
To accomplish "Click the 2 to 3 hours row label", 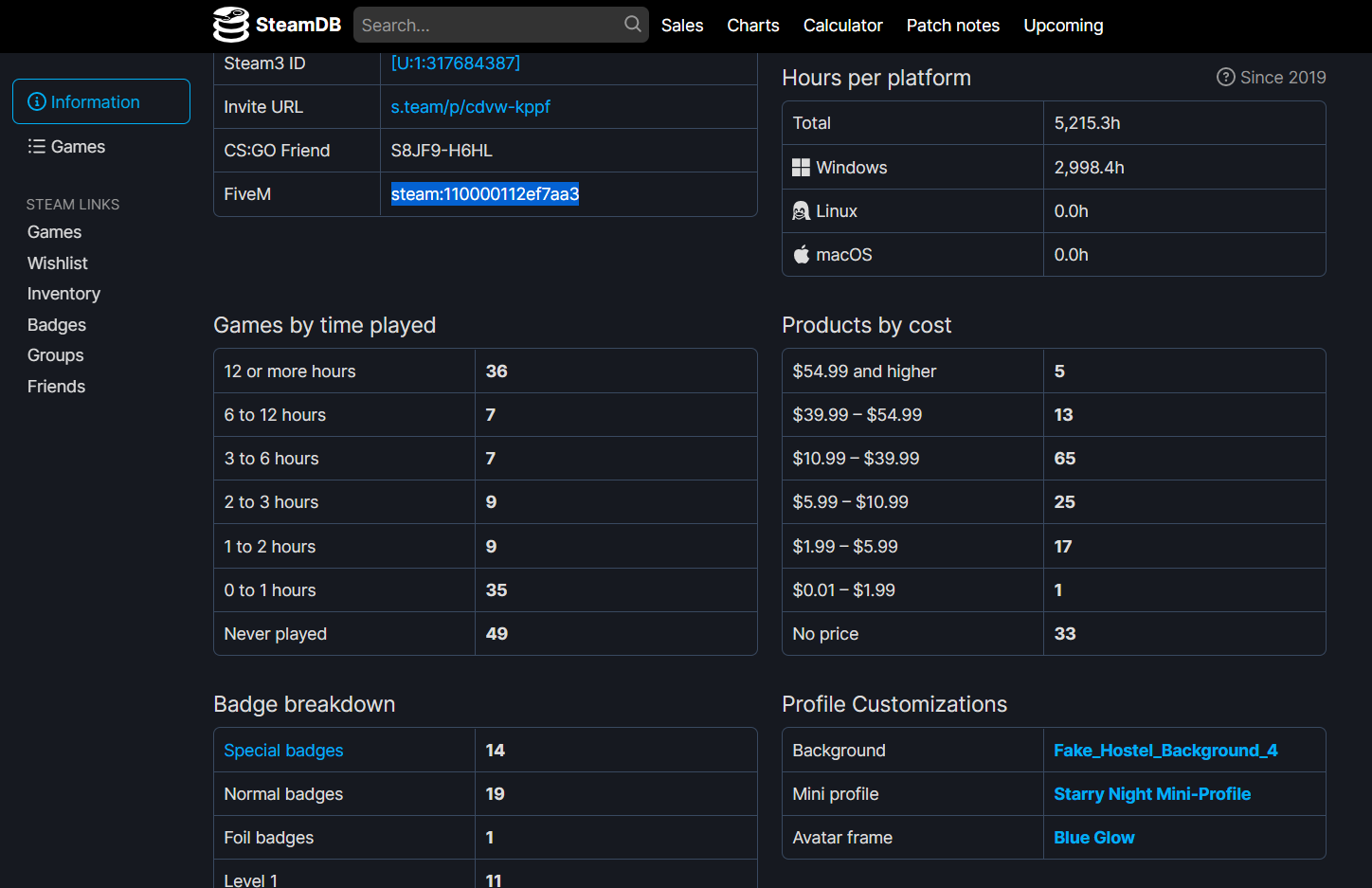I will [271, 502].
